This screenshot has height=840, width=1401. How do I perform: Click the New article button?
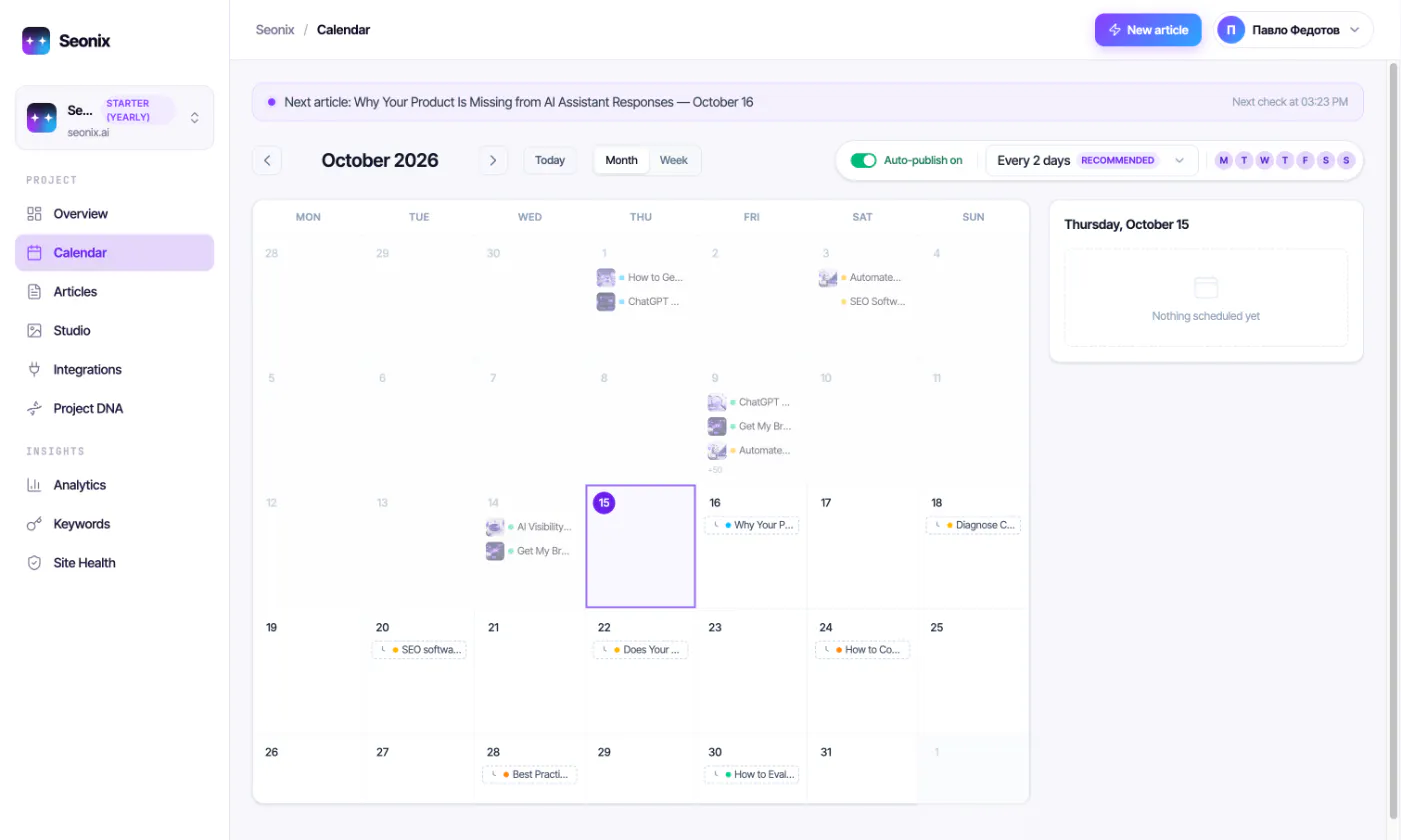click(1148, 30)
